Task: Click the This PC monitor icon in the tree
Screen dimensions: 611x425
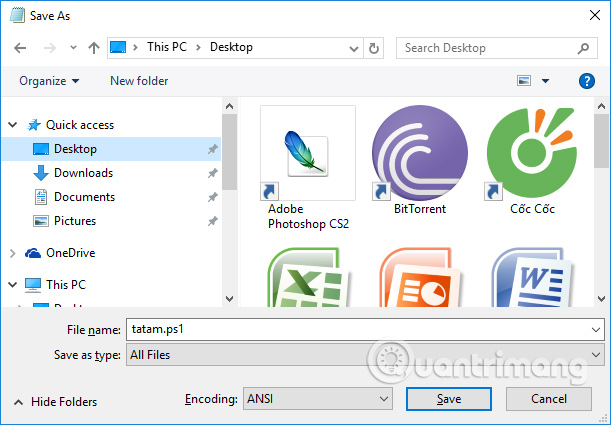Action: click(33, 285)
